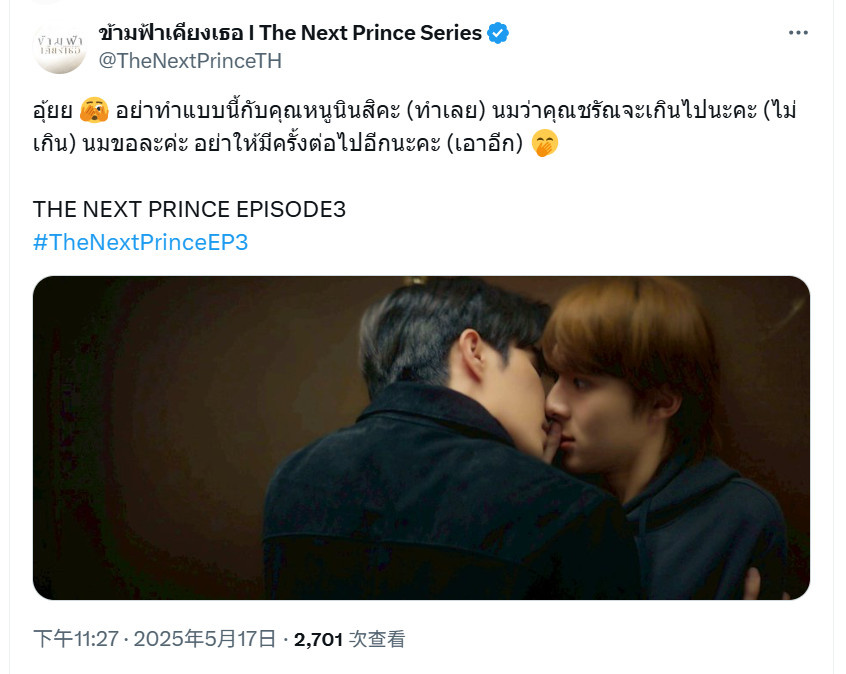
Task: Open the three-dot more options menu
Action: click(x=798, y=33)
